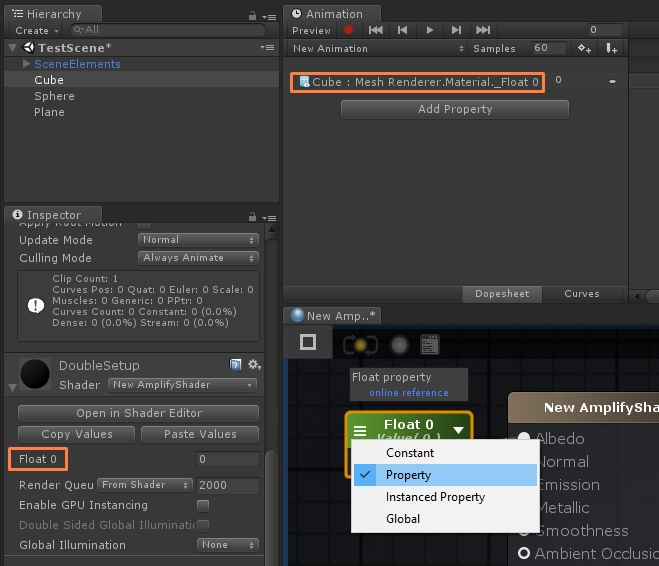The height and width of the screenshot is (566, 659).
Task: Open the Shader selection dropdown
Action: [182, 385]
